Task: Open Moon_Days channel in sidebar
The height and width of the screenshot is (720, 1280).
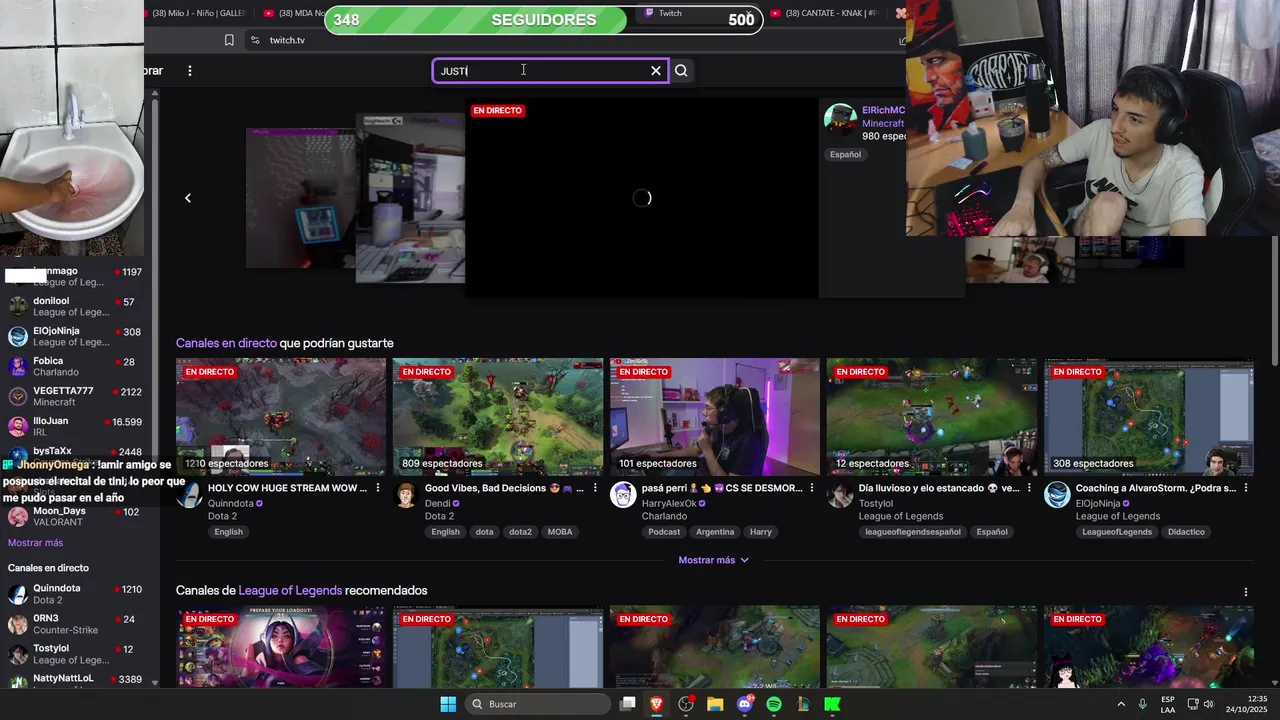Action: point(75,516)
